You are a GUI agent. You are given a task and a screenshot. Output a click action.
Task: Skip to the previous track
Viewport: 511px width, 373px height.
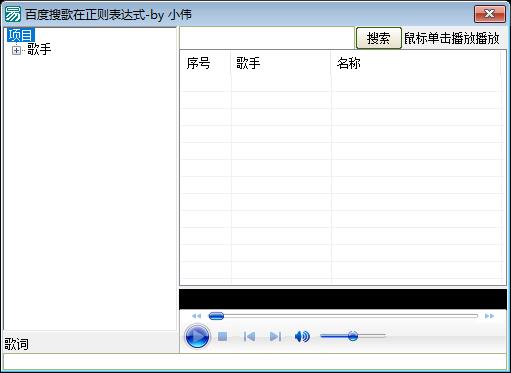249,336
